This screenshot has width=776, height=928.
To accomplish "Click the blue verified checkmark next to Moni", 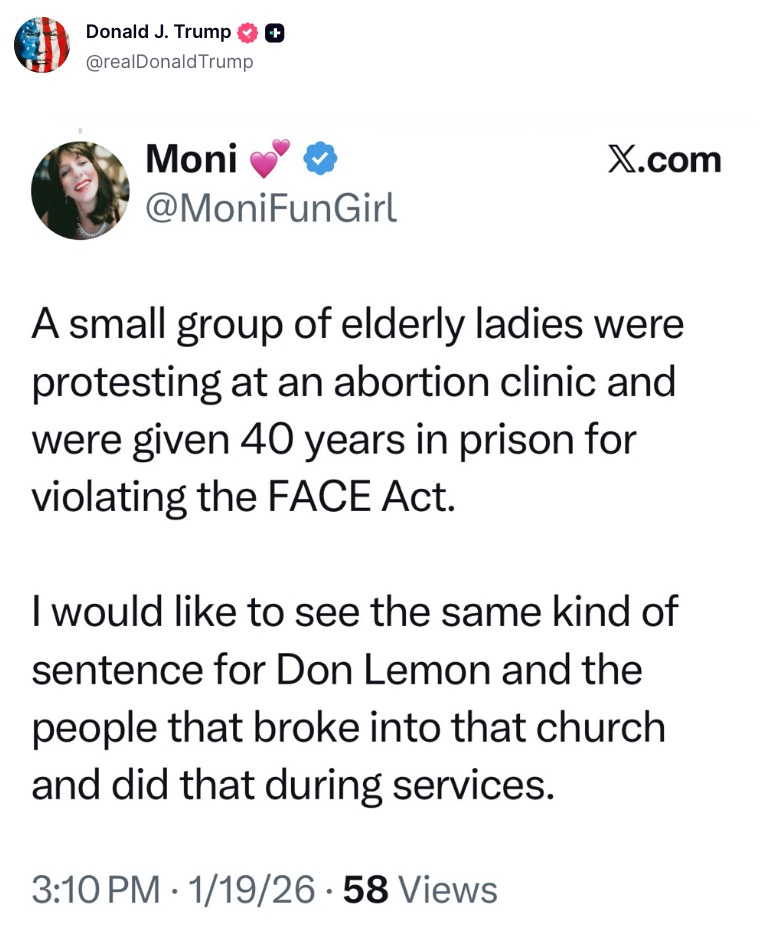I will 320,158.
